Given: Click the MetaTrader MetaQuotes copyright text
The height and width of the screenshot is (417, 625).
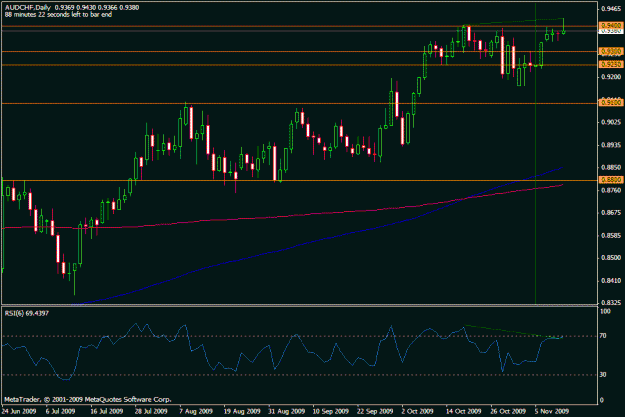Looking at the screenshot, I should click(88, 399).
